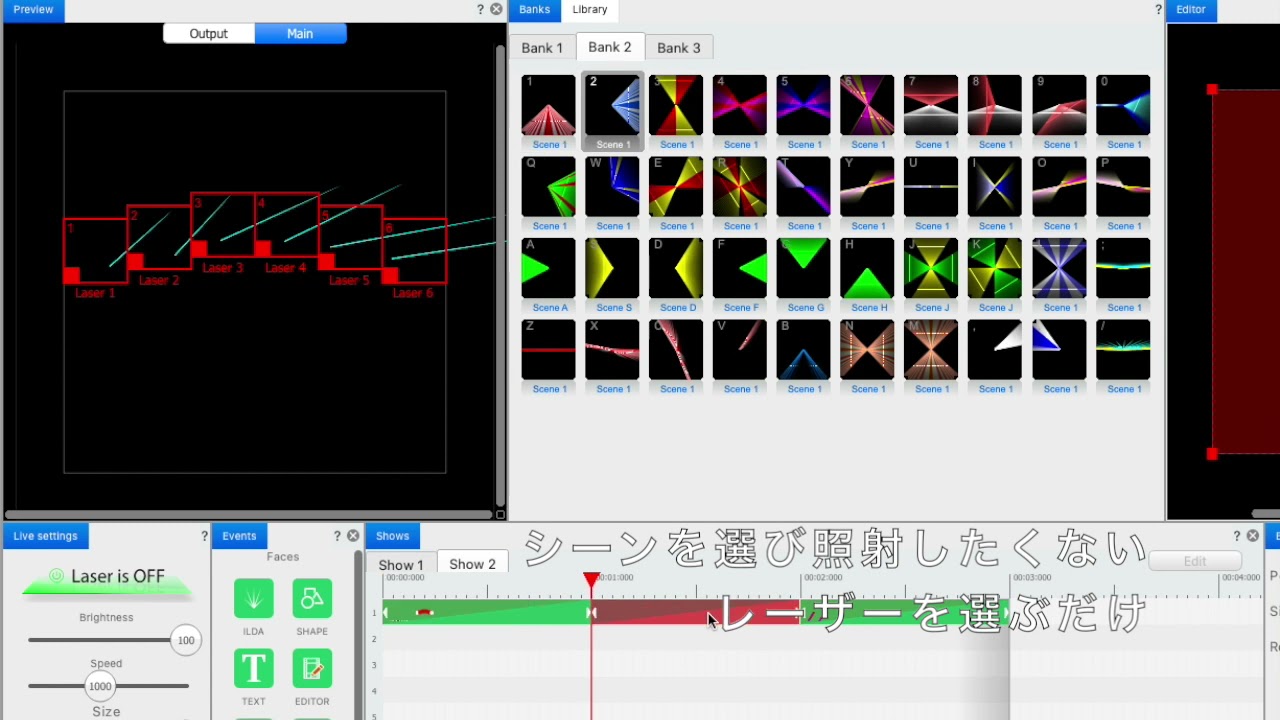Image resolution: width=1280 pixels, height=720 pixels.
Task: Click the Brightness slider handle
Action: click(185, 640)
